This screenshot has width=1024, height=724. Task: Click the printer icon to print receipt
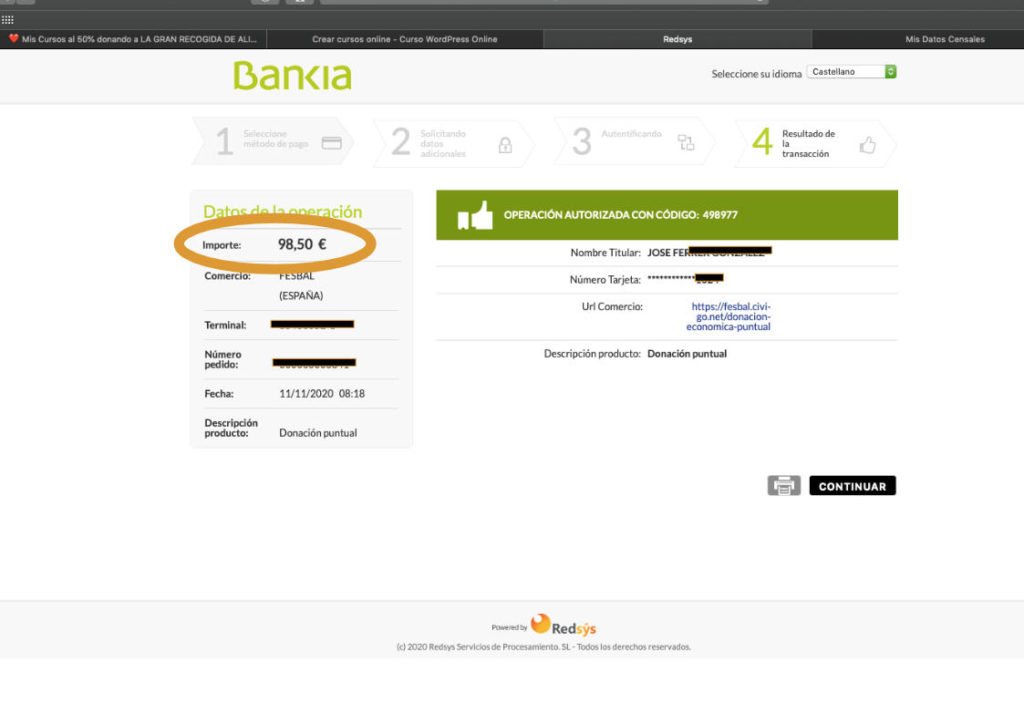tap(784, 486)
